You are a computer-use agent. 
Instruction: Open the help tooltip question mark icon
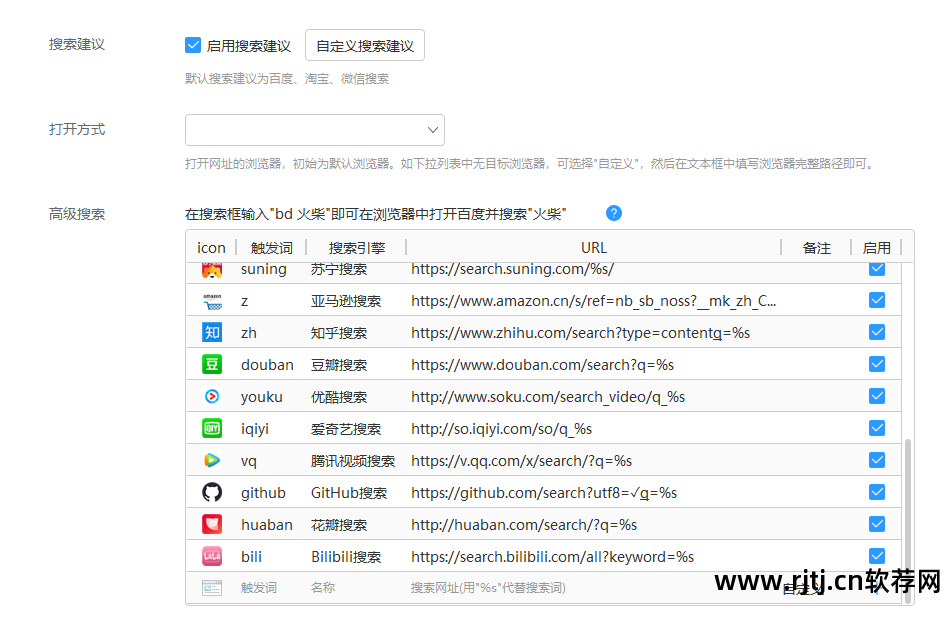coord(613,213)
